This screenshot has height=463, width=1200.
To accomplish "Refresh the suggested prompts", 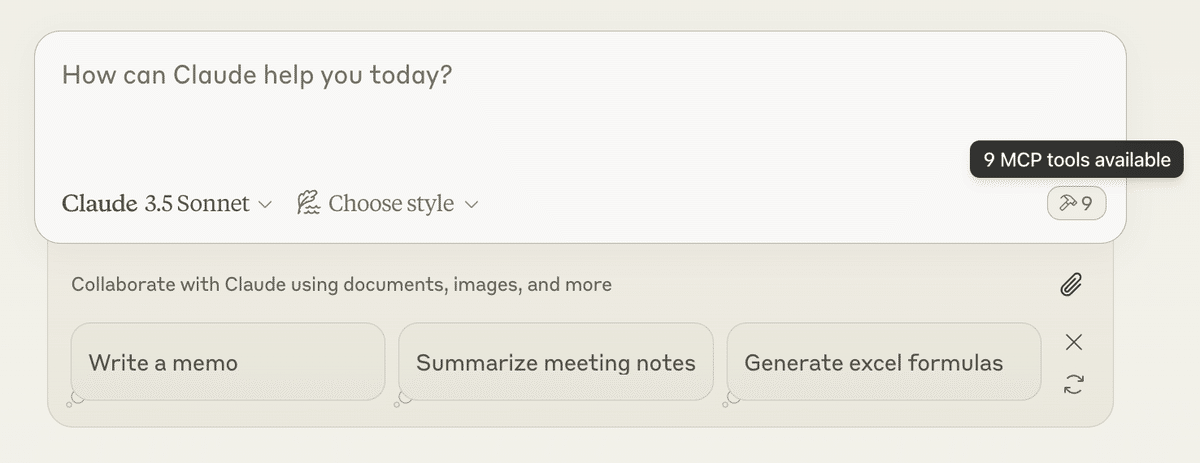I will [x=1074, y=384].
